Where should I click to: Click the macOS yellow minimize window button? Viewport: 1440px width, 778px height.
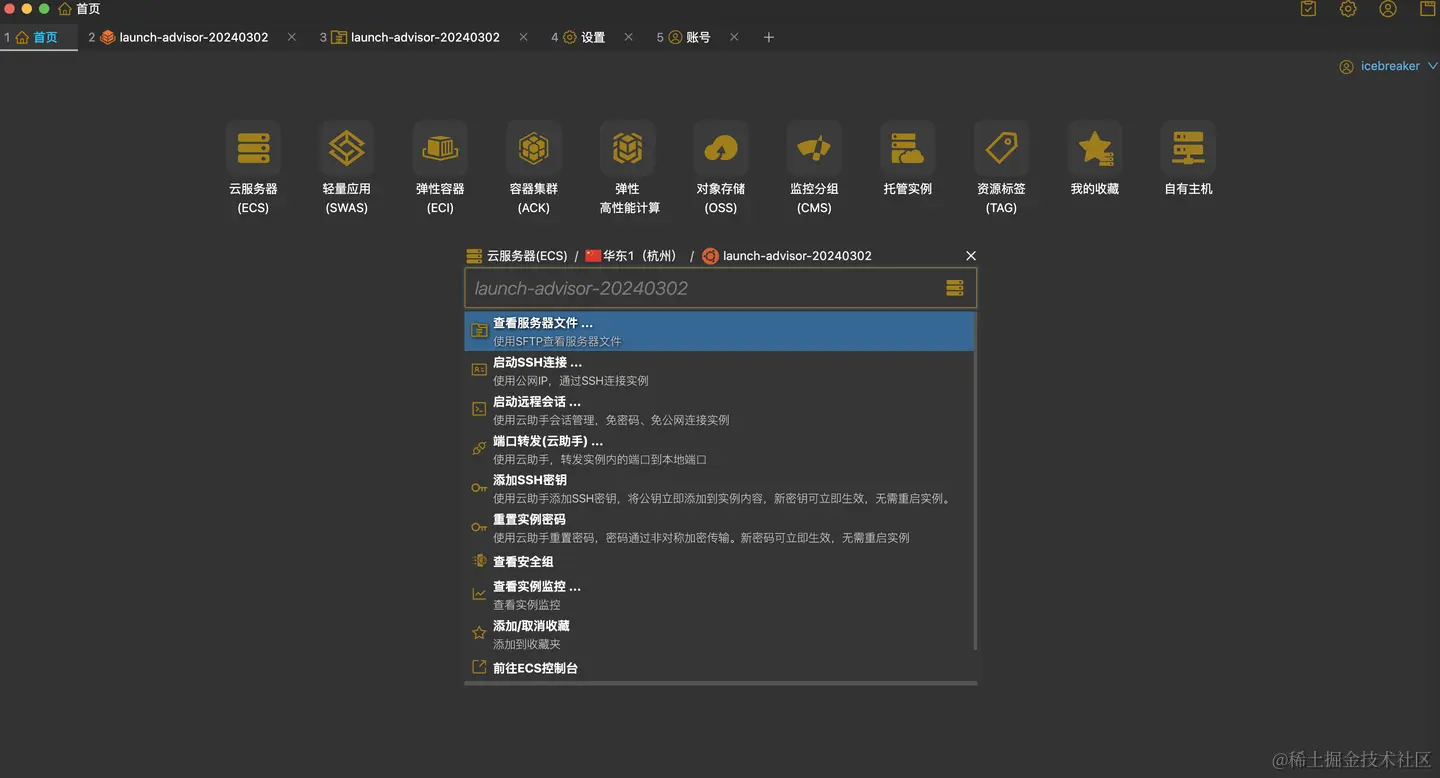[x=26, y=8]
